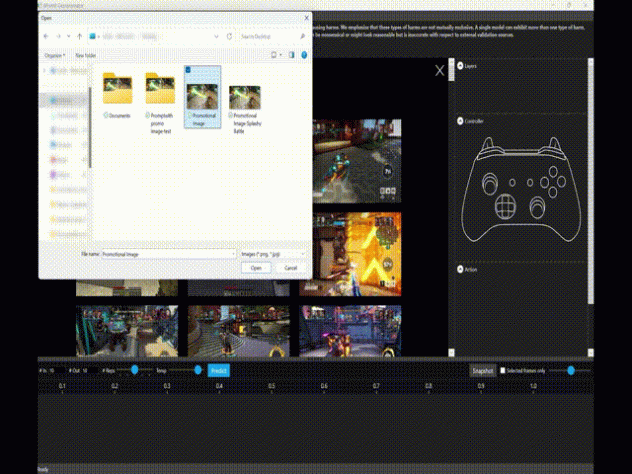Enable Selected frames only checkbox
The width and height of the screenshot is (632, 474).
point(503,370)
